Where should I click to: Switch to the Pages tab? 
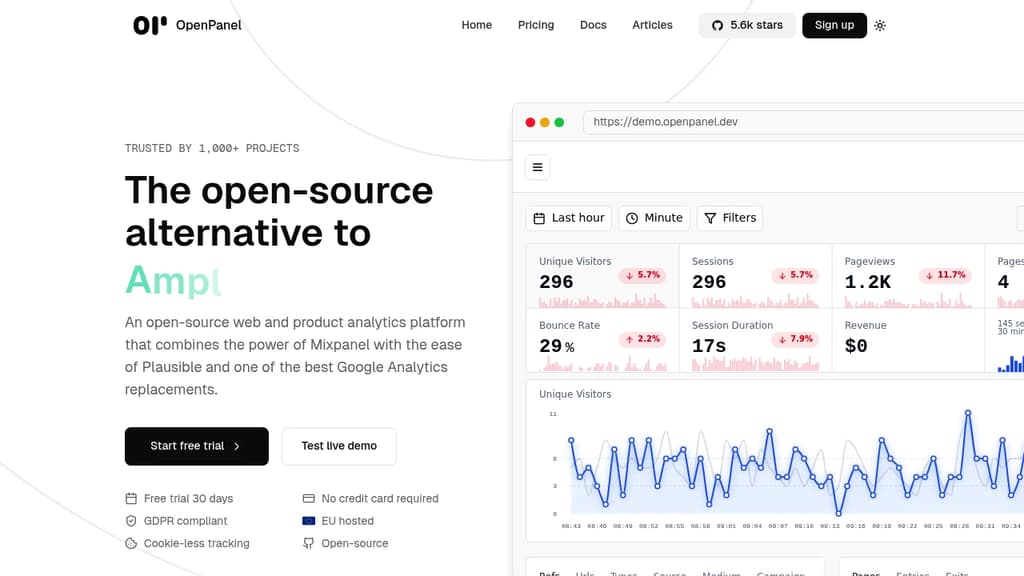[866, 573]
